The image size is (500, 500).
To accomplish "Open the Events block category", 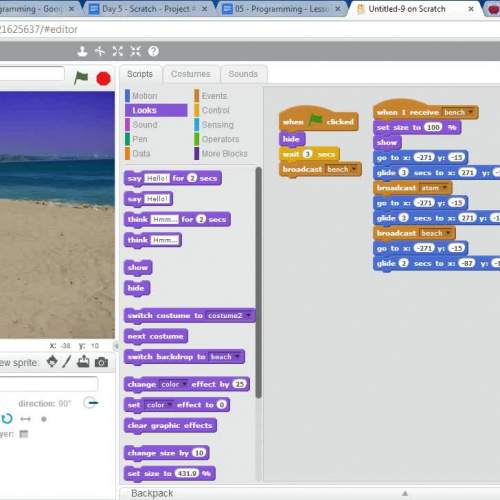I will click(x=214, y=96).
